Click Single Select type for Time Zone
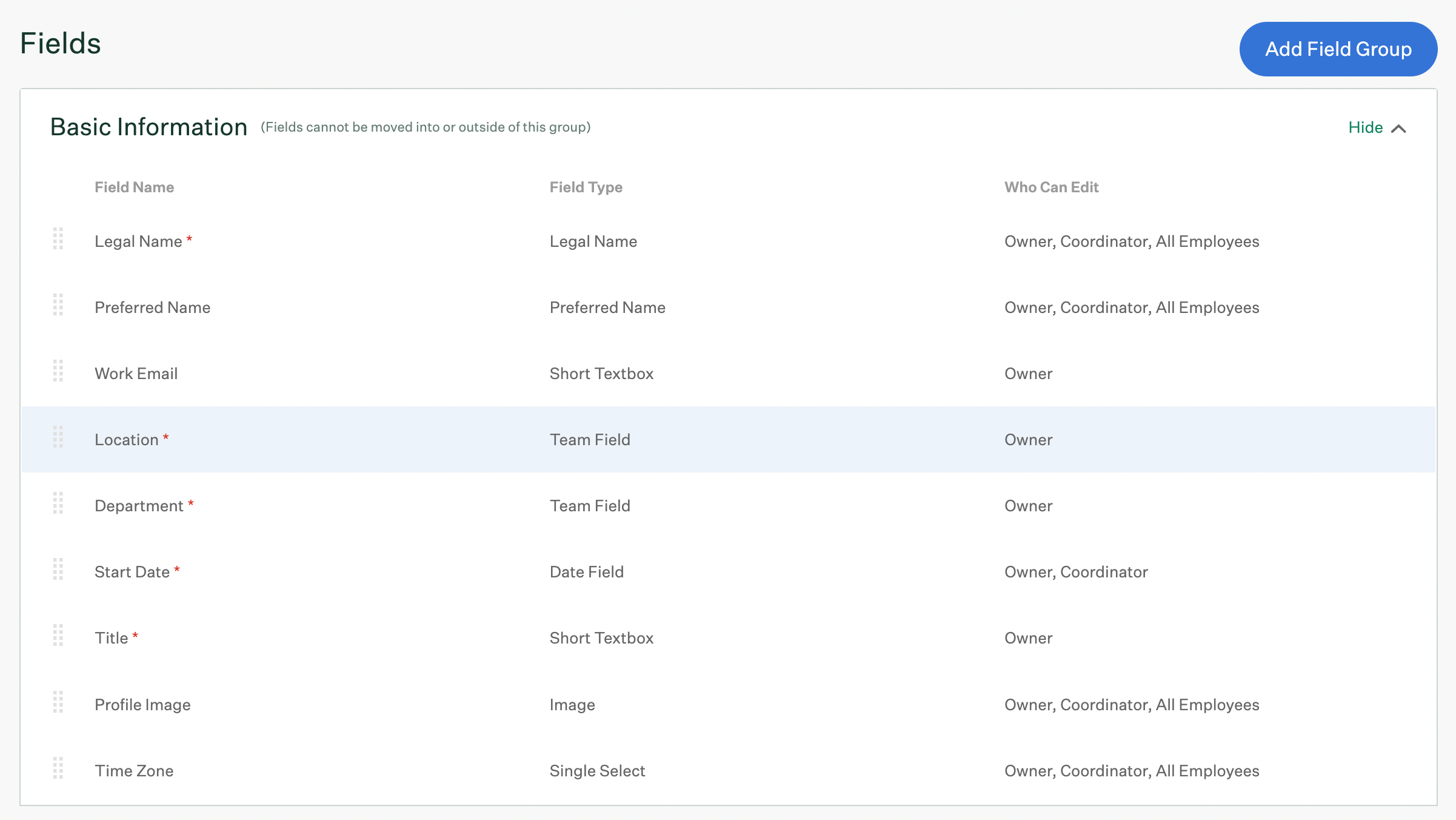The width and height of the screenshot is (1456, 820). coord(598,771)
